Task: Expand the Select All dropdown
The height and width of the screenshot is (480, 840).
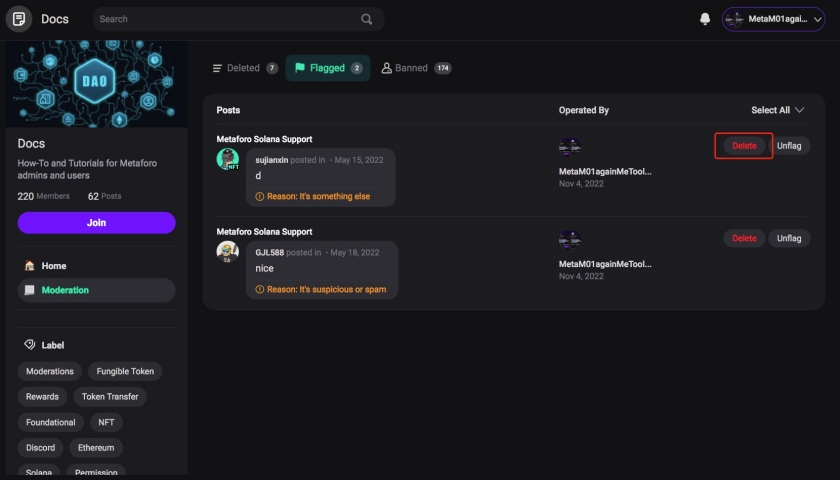Action: pos(777,110)
